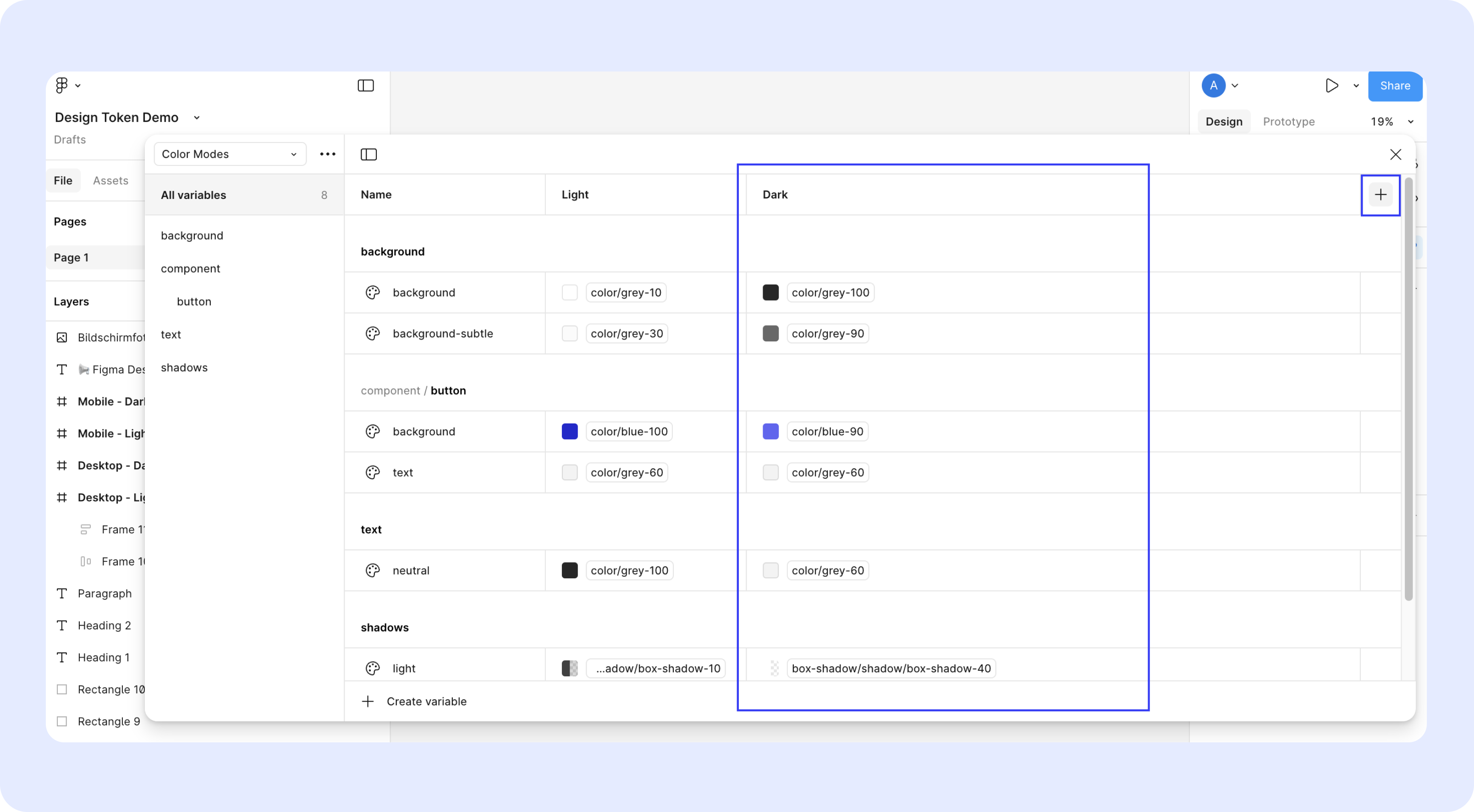This screenshot has height=812, width=1474.
Task: Open the three-dots collection options menu
Action: pyautogui.click(x=327, y=154)
